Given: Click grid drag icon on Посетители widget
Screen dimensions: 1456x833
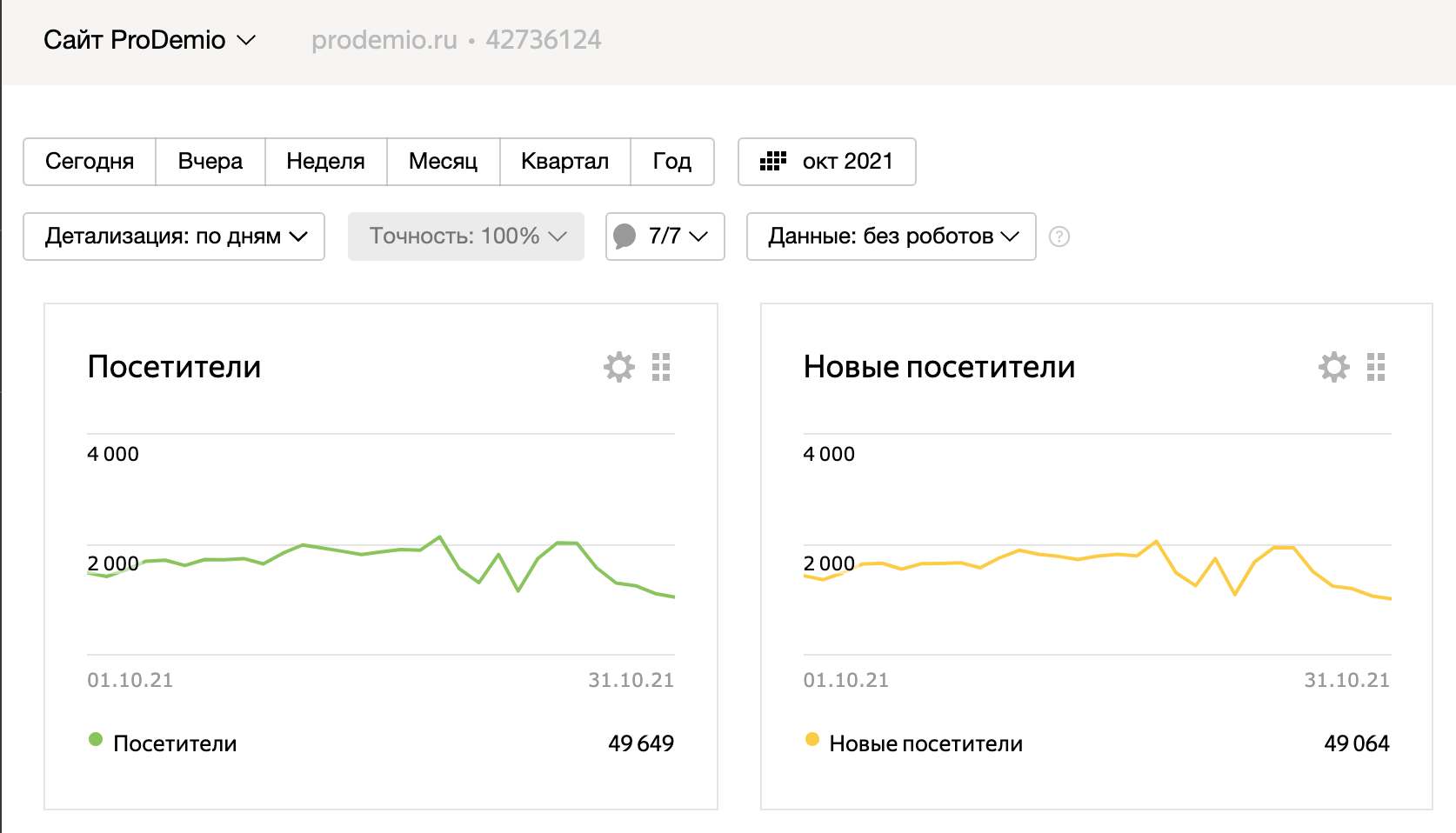Looking at the screenshot, I should (x=661, y=367).
